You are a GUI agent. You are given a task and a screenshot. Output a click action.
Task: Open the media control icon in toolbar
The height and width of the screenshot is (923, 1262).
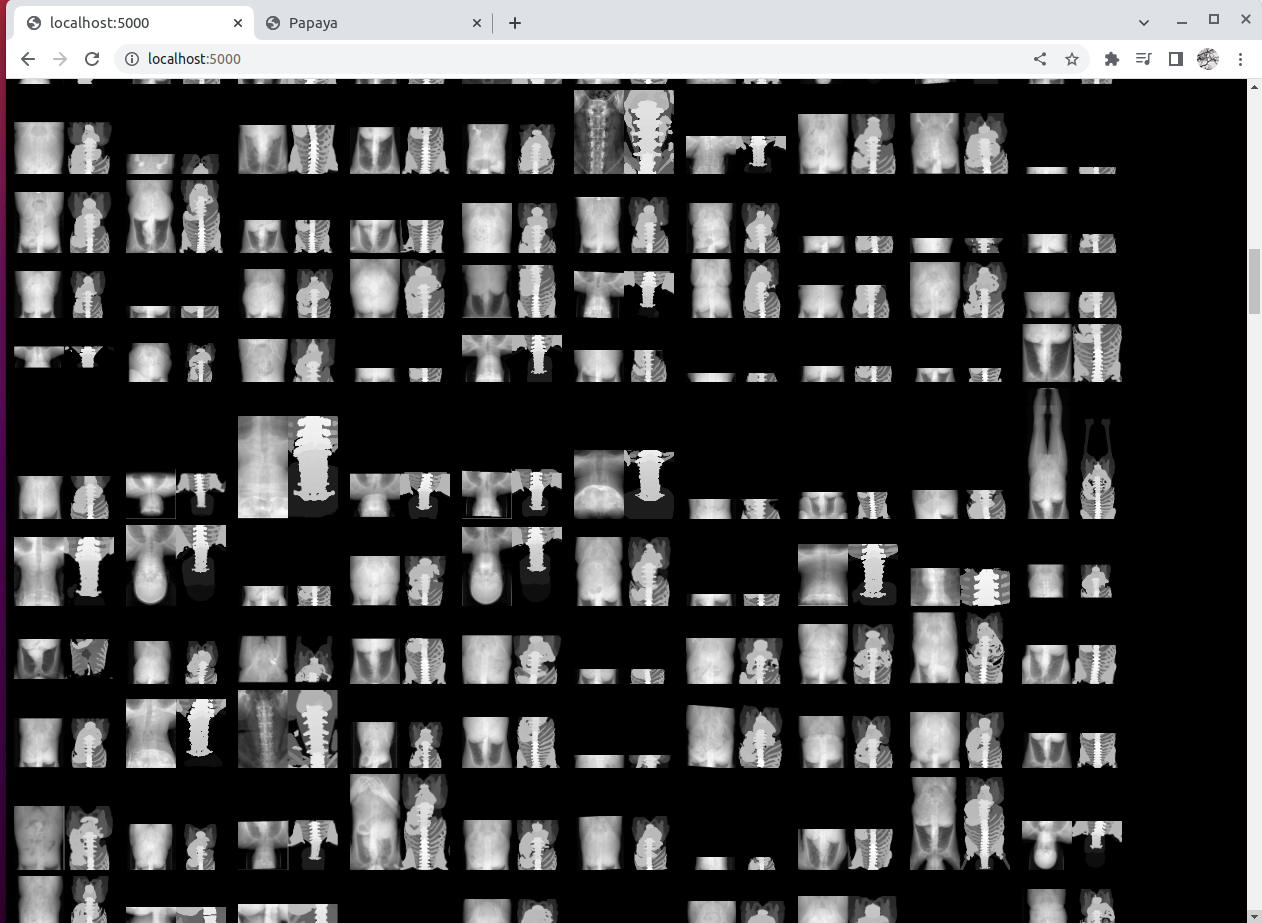pyautogui.click(x=1143, y=59)
